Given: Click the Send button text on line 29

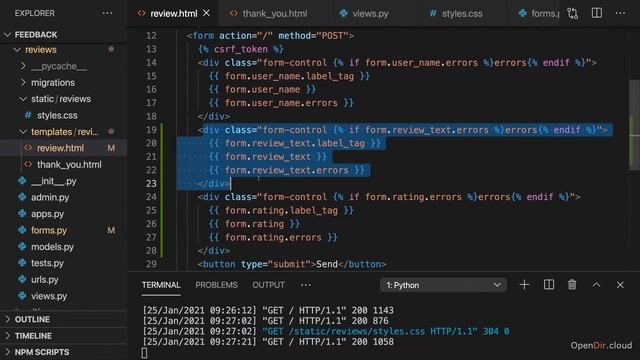Looking at the screenshot, I should 327,264.
